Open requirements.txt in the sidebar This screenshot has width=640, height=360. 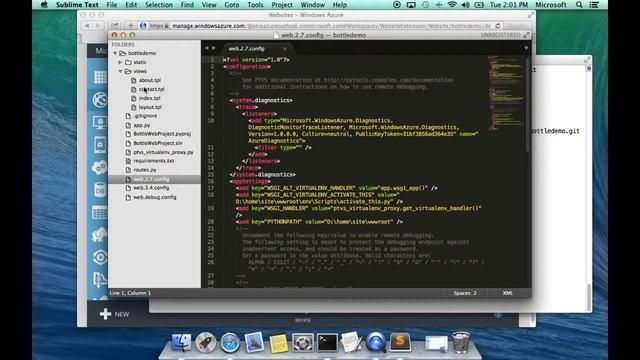click(153, 161)
